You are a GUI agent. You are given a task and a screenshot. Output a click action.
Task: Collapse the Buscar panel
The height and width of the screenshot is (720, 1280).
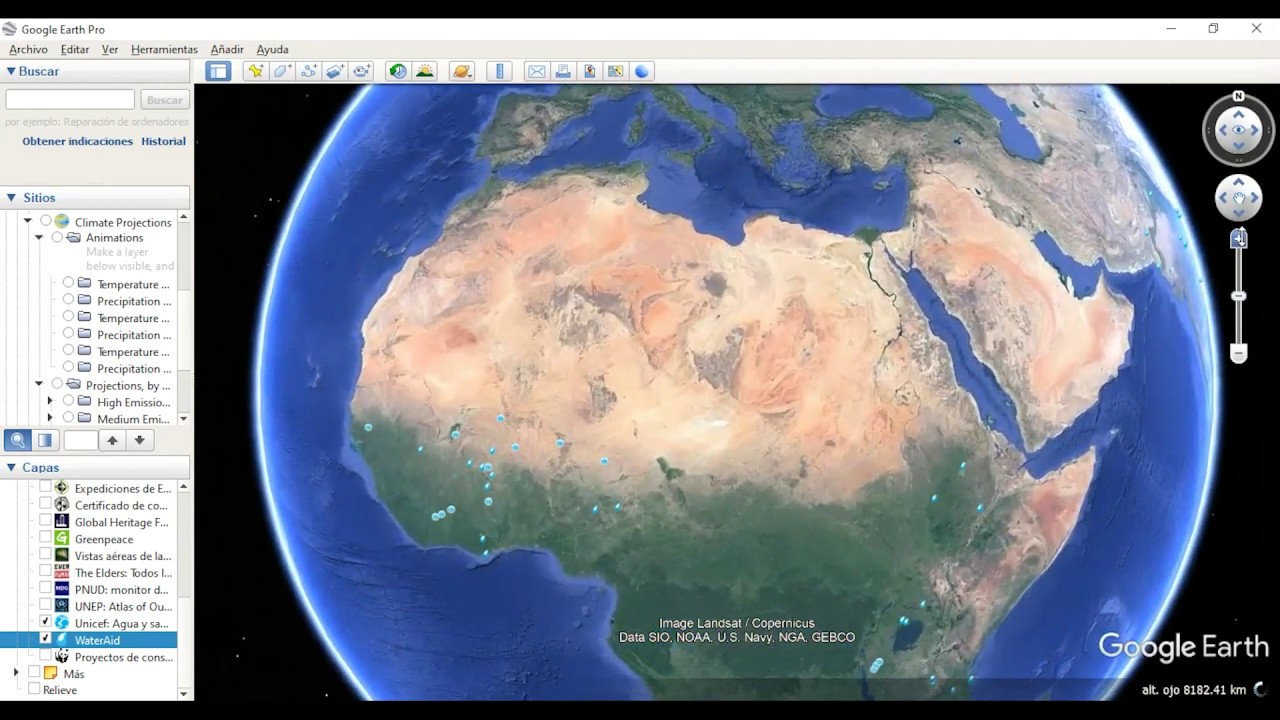click(11, 72)
